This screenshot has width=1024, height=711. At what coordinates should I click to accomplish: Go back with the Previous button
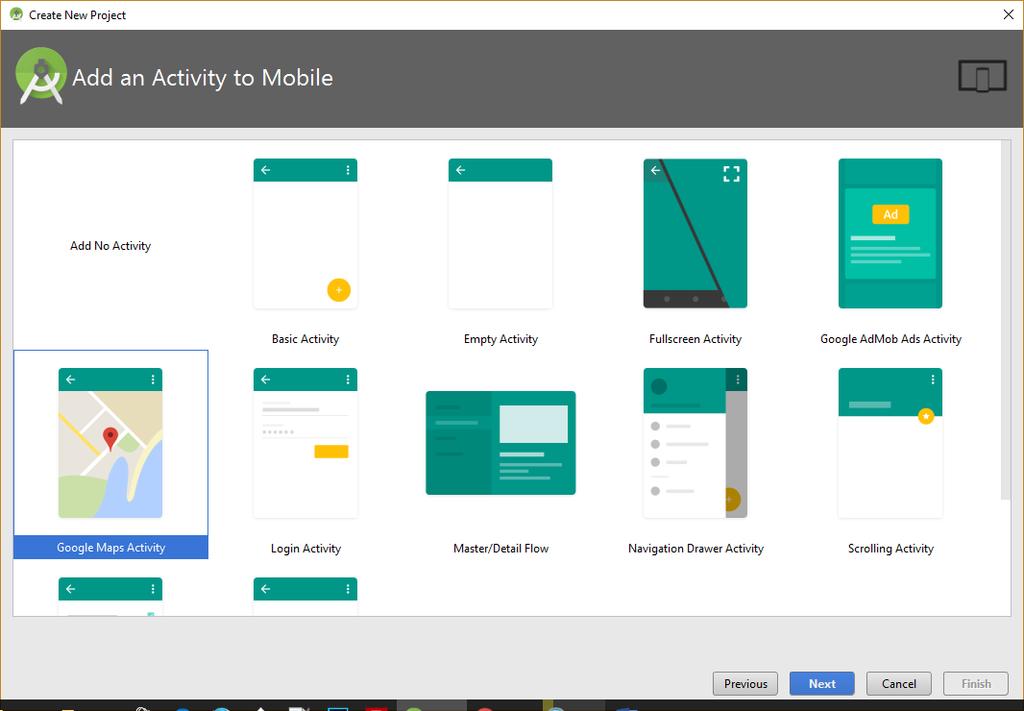coord(745,684)
